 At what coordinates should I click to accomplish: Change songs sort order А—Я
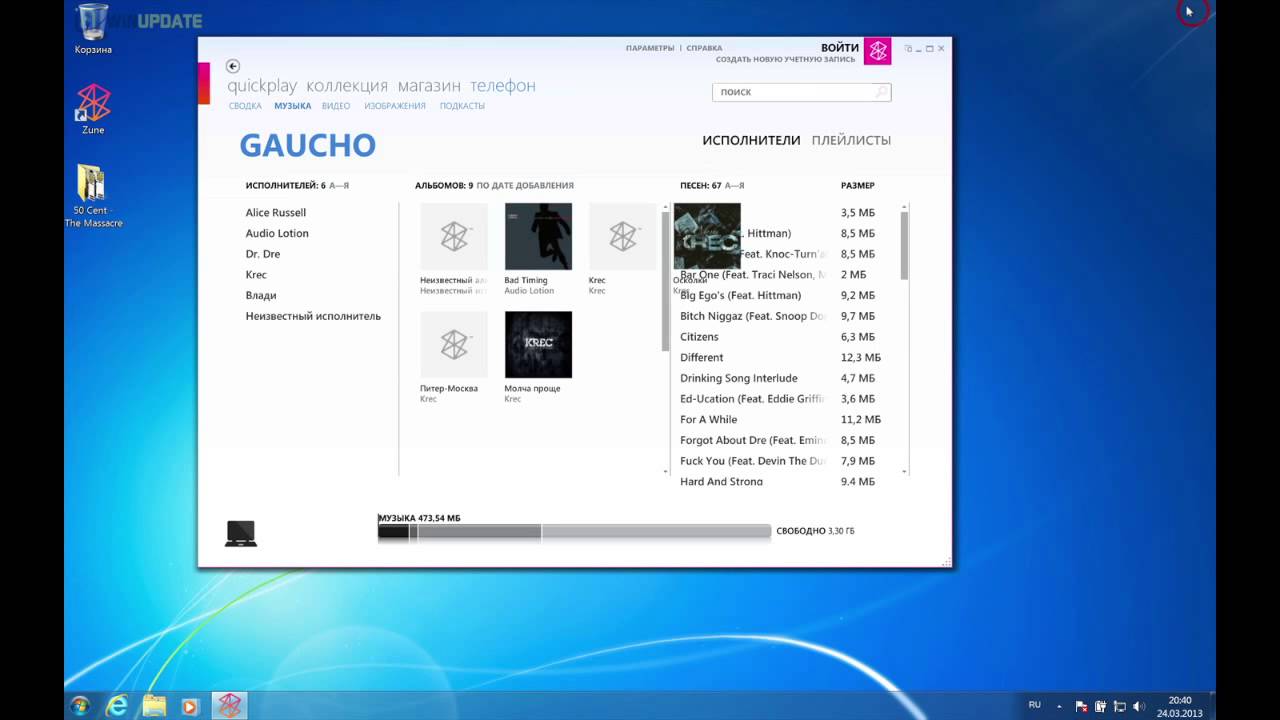[x=734, y=186]
